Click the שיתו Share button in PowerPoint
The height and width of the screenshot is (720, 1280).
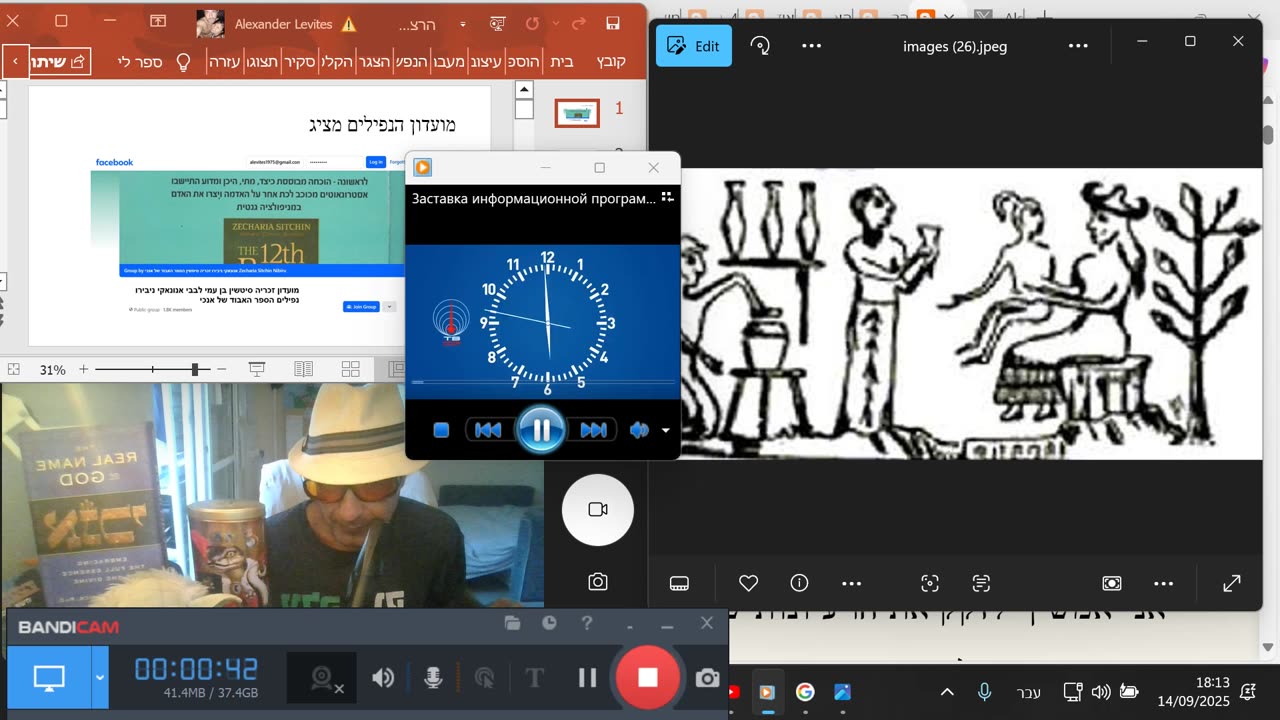(61, 61)
